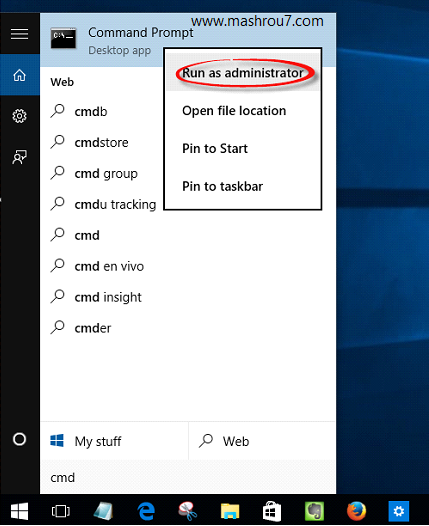Click the cmdstore web suggestion
The height and width of the screenshot is (526, 429).
[102, 143]
